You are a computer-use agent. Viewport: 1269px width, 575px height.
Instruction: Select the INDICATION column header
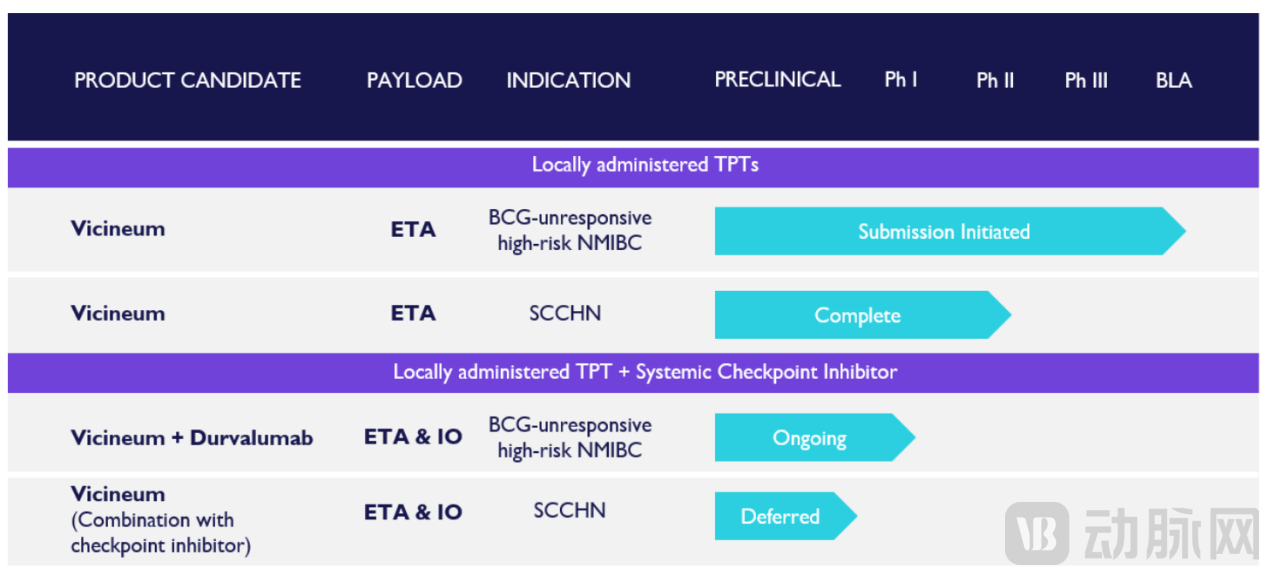568,80
